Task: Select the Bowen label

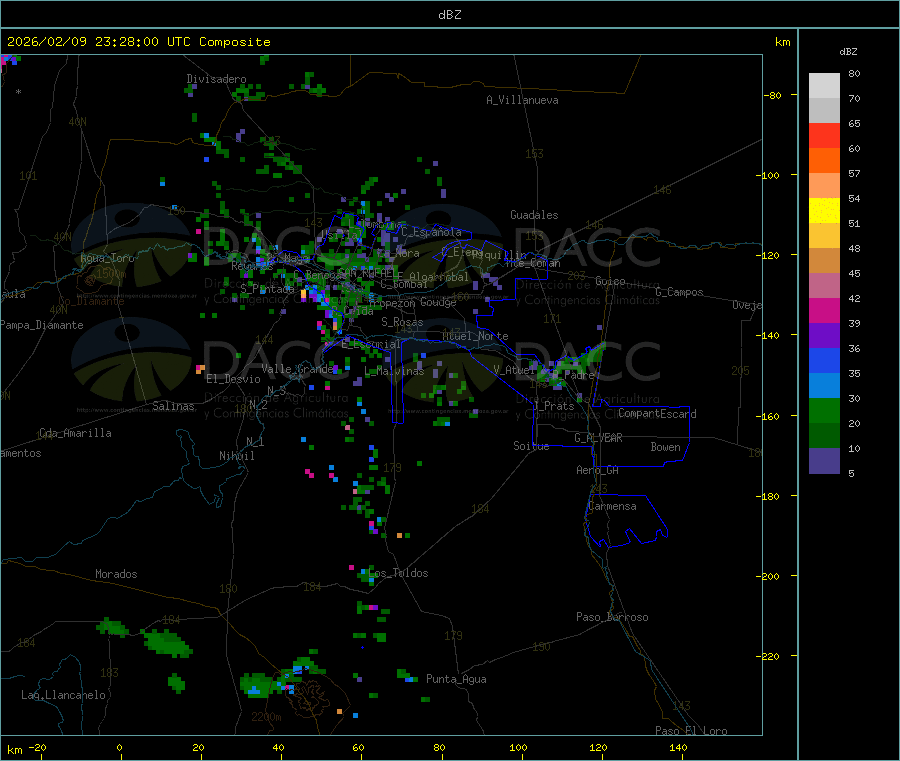Action: click(x=665, y=447)
